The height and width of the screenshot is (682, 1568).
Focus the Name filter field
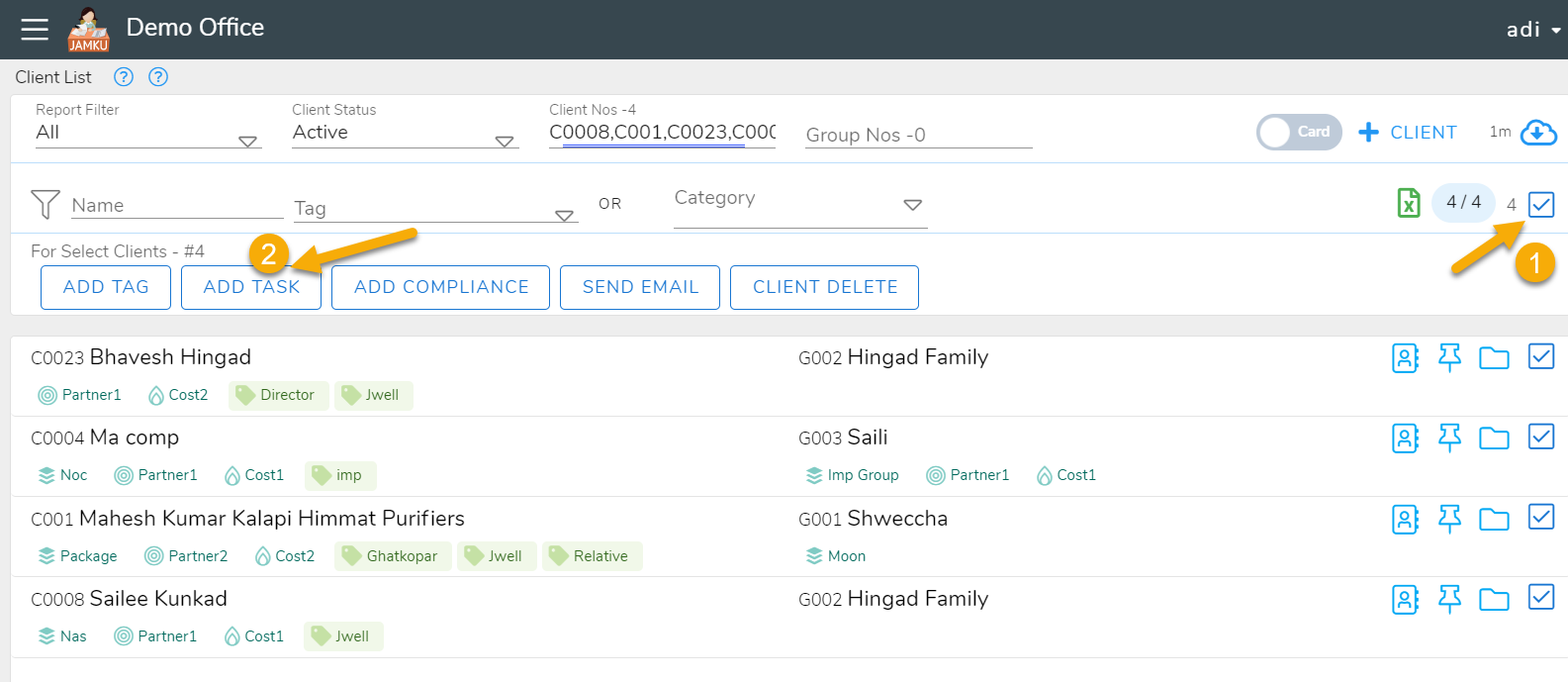click(x=177, y=206)
